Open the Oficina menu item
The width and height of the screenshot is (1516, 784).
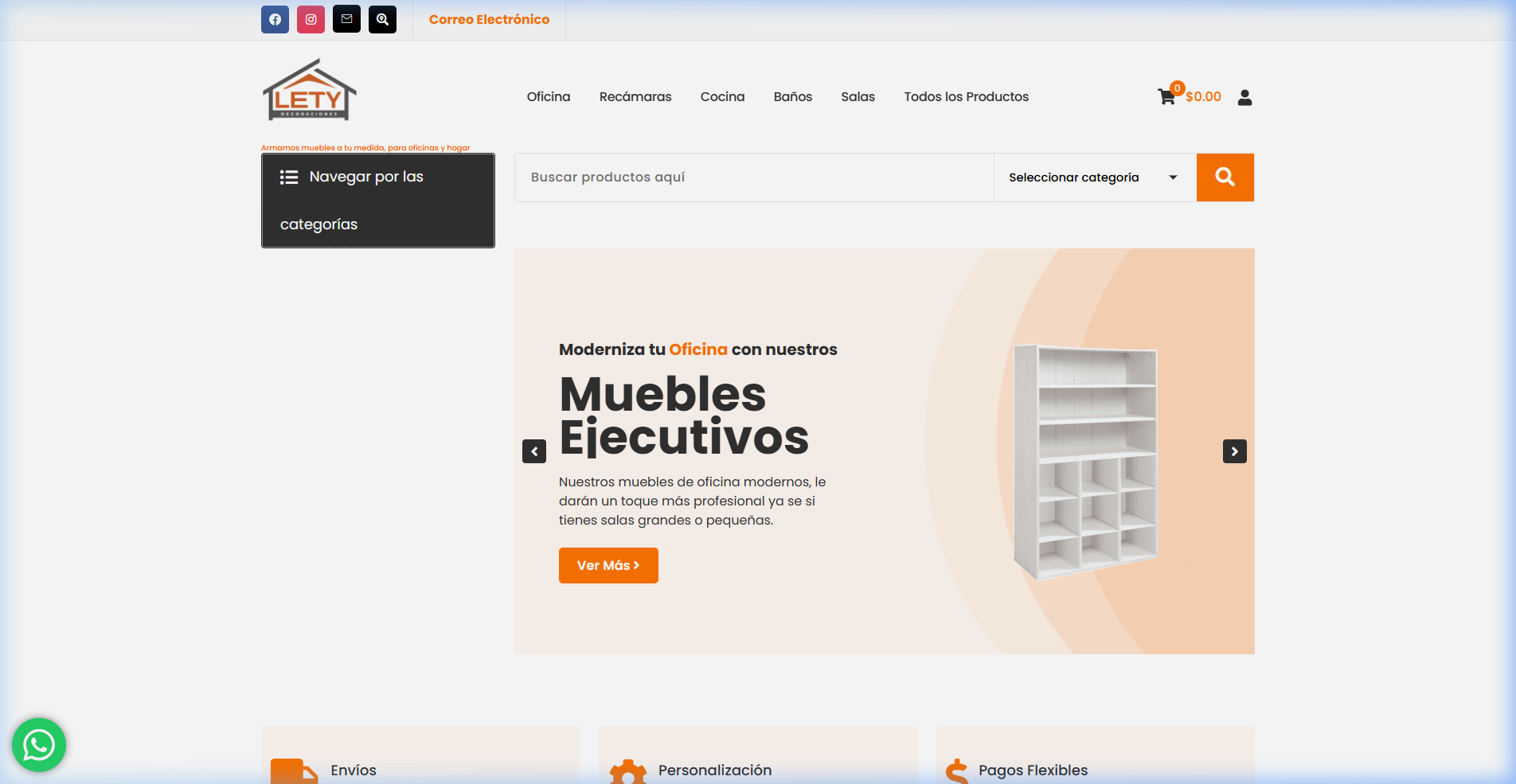[549, 96]
